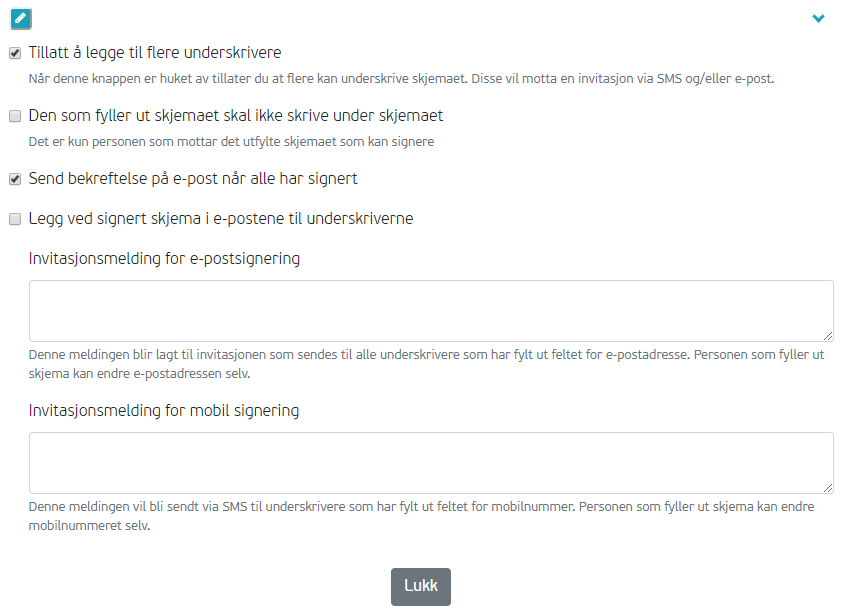Focus the mobil signering invitation message text area
The height and width of the screenshot is (616, 855).
[431, 463]
